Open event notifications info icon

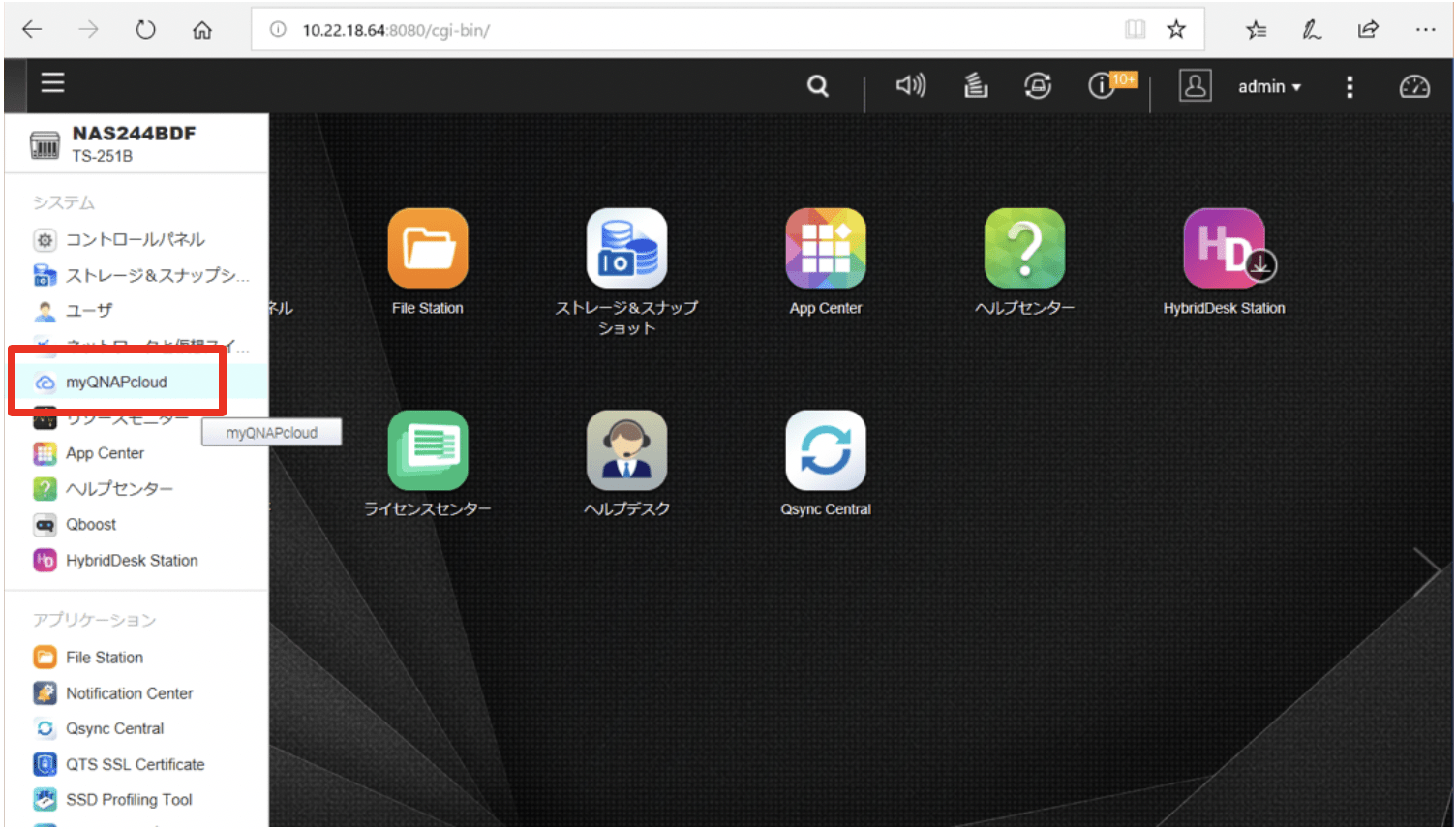click(1102, 86)
